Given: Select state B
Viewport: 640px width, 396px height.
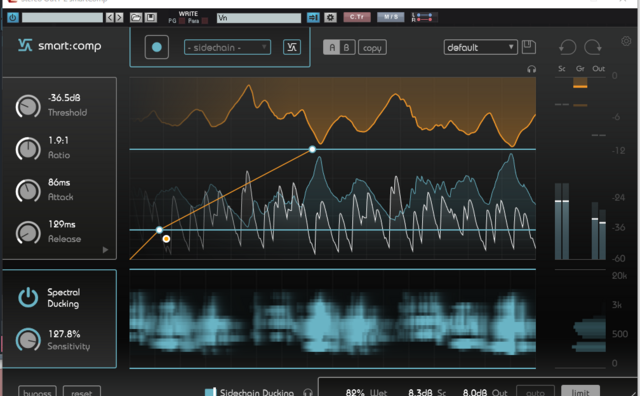Looking at the screenshot, I should tap(347, 47).
